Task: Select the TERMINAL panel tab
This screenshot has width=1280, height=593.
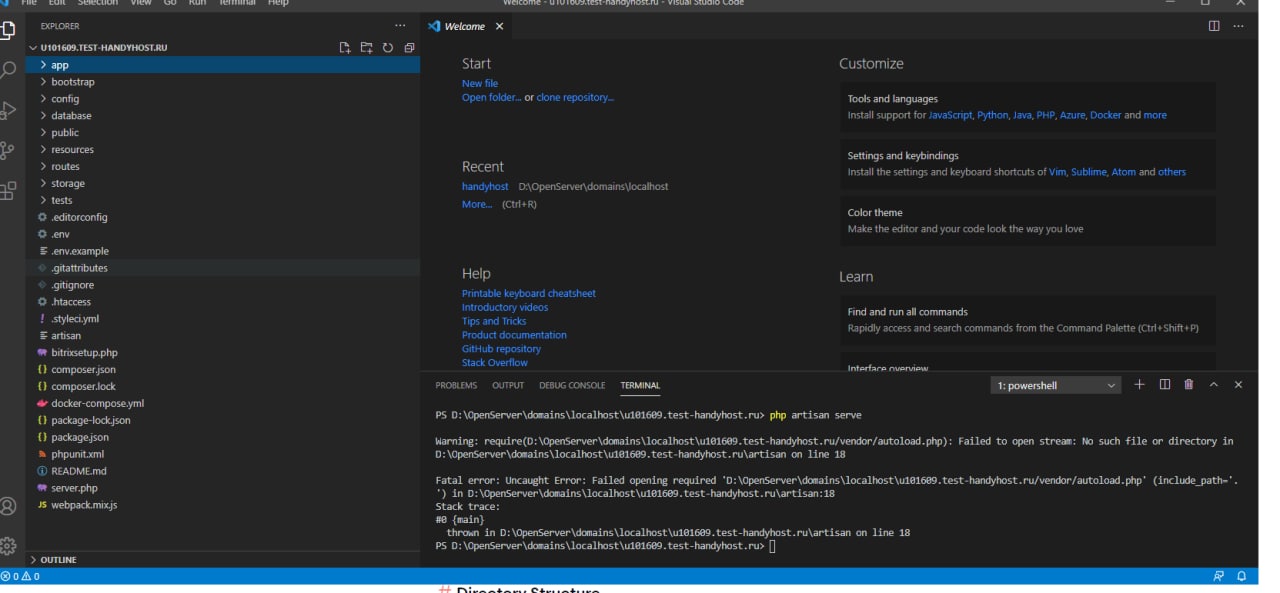Action: point(640,386)
